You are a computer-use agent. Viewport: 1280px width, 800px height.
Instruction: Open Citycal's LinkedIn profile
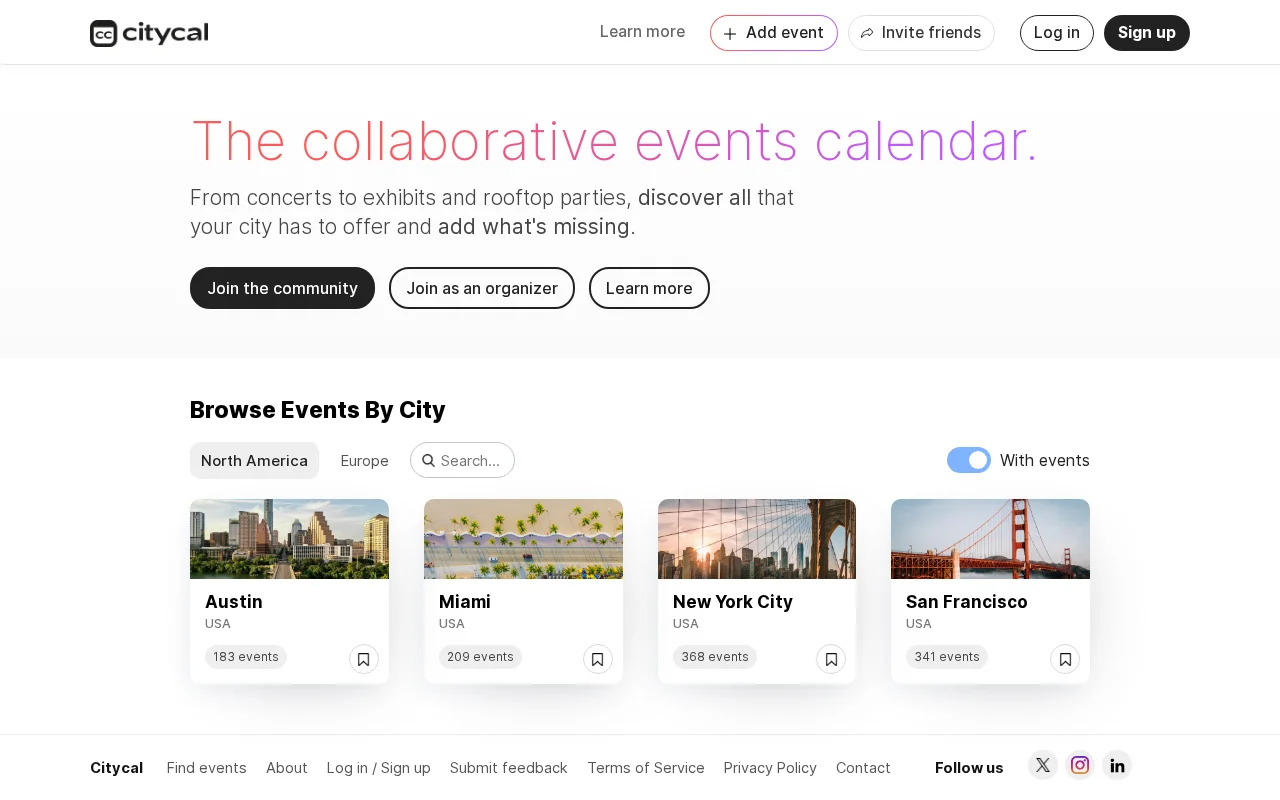pos(1117,765)
